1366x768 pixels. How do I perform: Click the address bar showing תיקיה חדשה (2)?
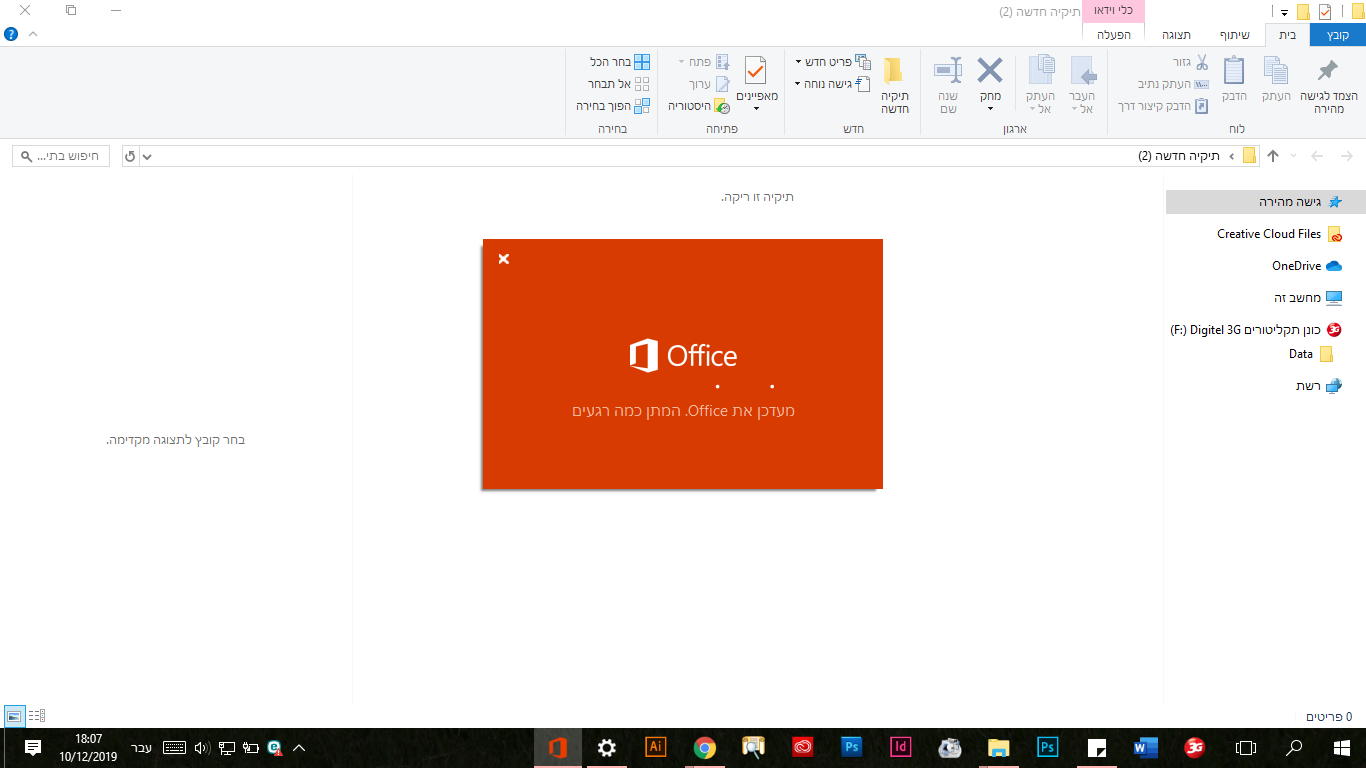click(699, 156)
